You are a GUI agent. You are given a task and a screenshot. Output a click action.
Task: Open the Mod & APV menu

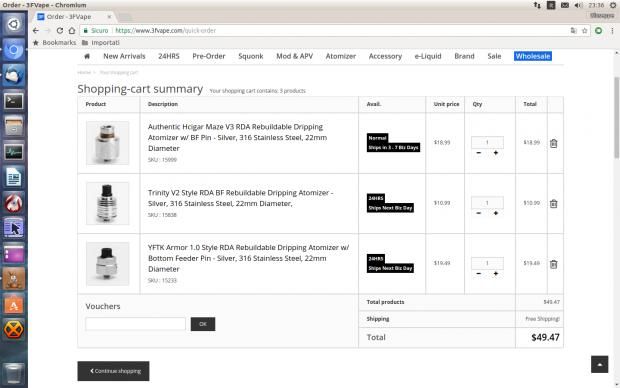click(295, 56)
